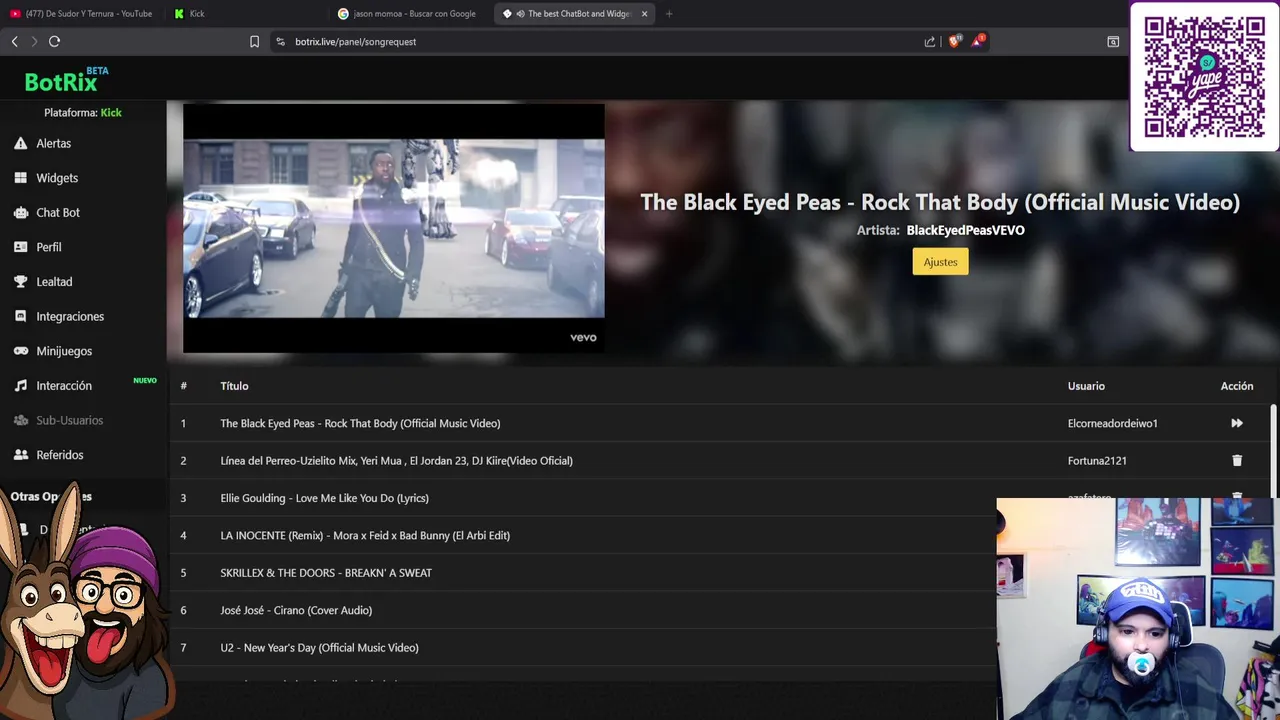The width and height of the screenshot is (1280, 720).
Task: Open the Lealtad trophy icon
Action: (20, 282)
